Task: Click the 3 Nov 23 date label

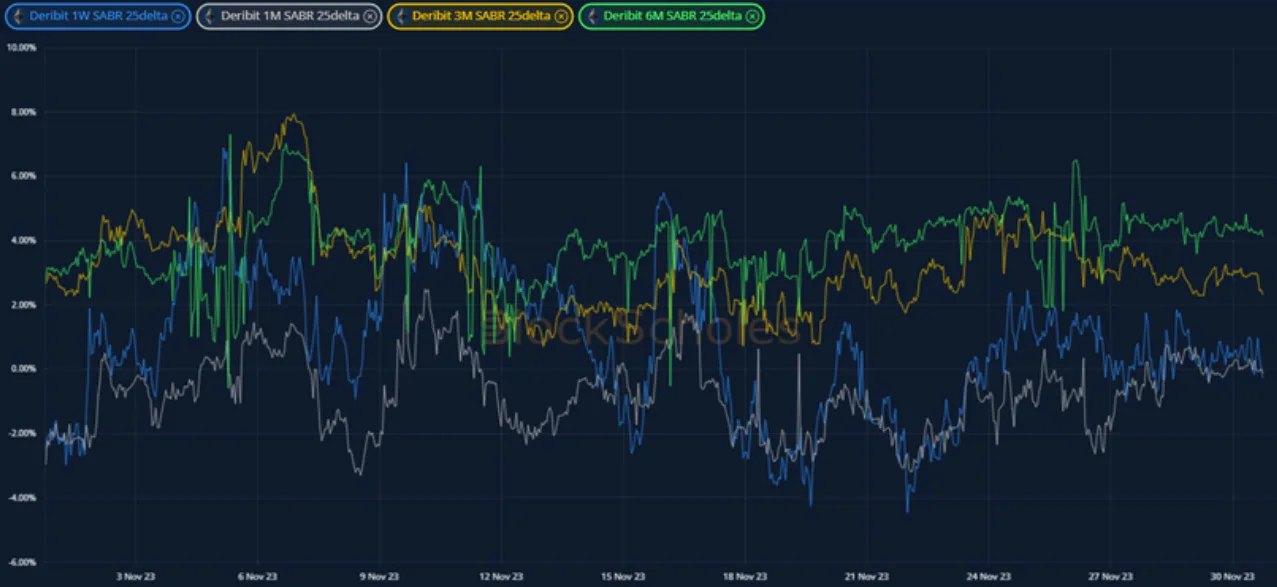Action: (136, 577)
